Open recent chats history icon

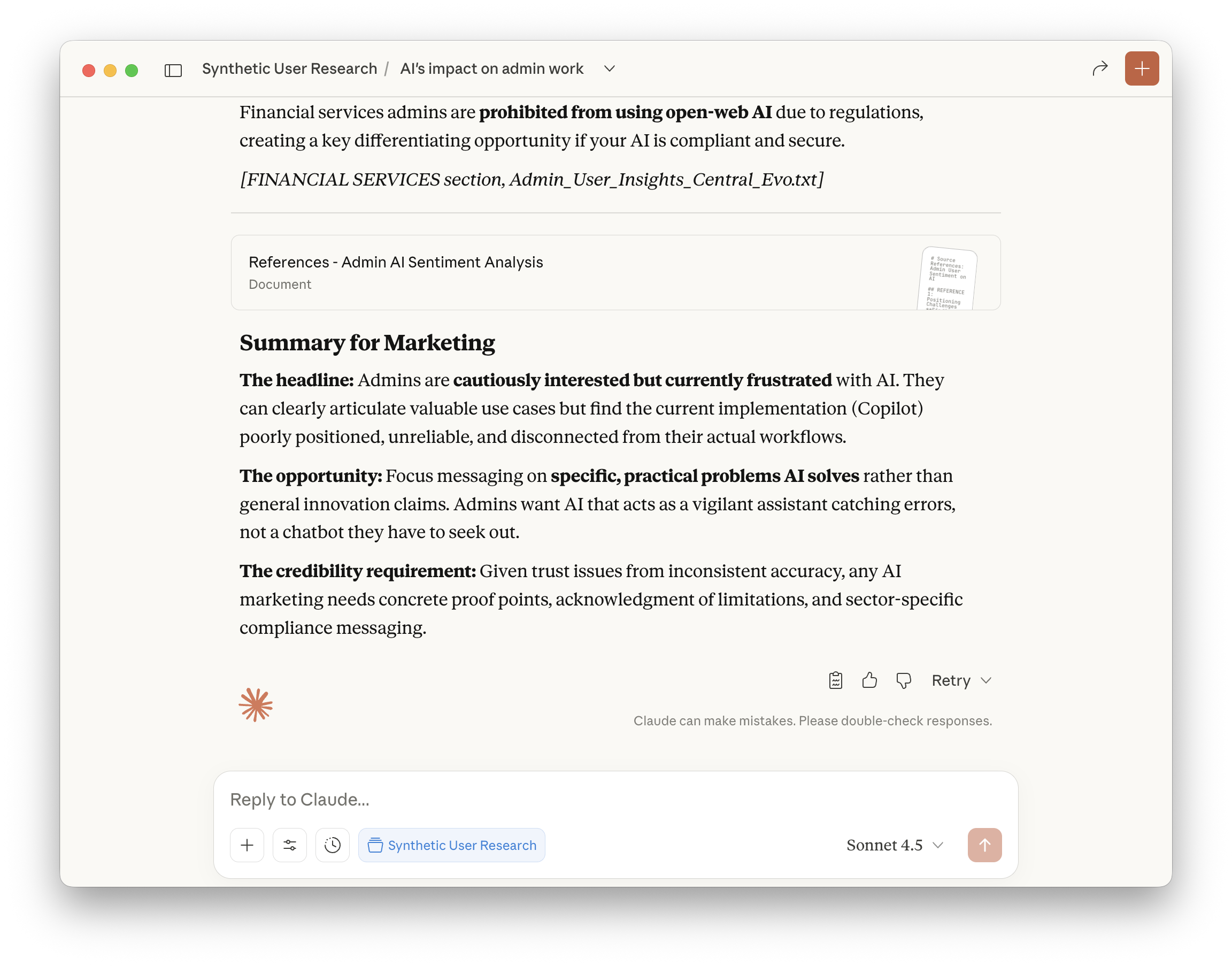pos(333,845)
